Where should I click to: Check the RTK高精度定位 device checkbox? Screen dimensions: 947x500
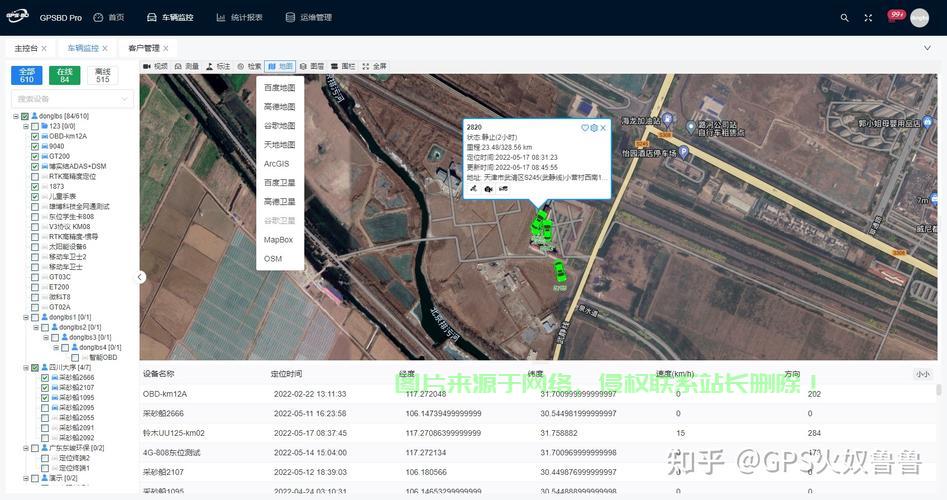click(35, 177)
